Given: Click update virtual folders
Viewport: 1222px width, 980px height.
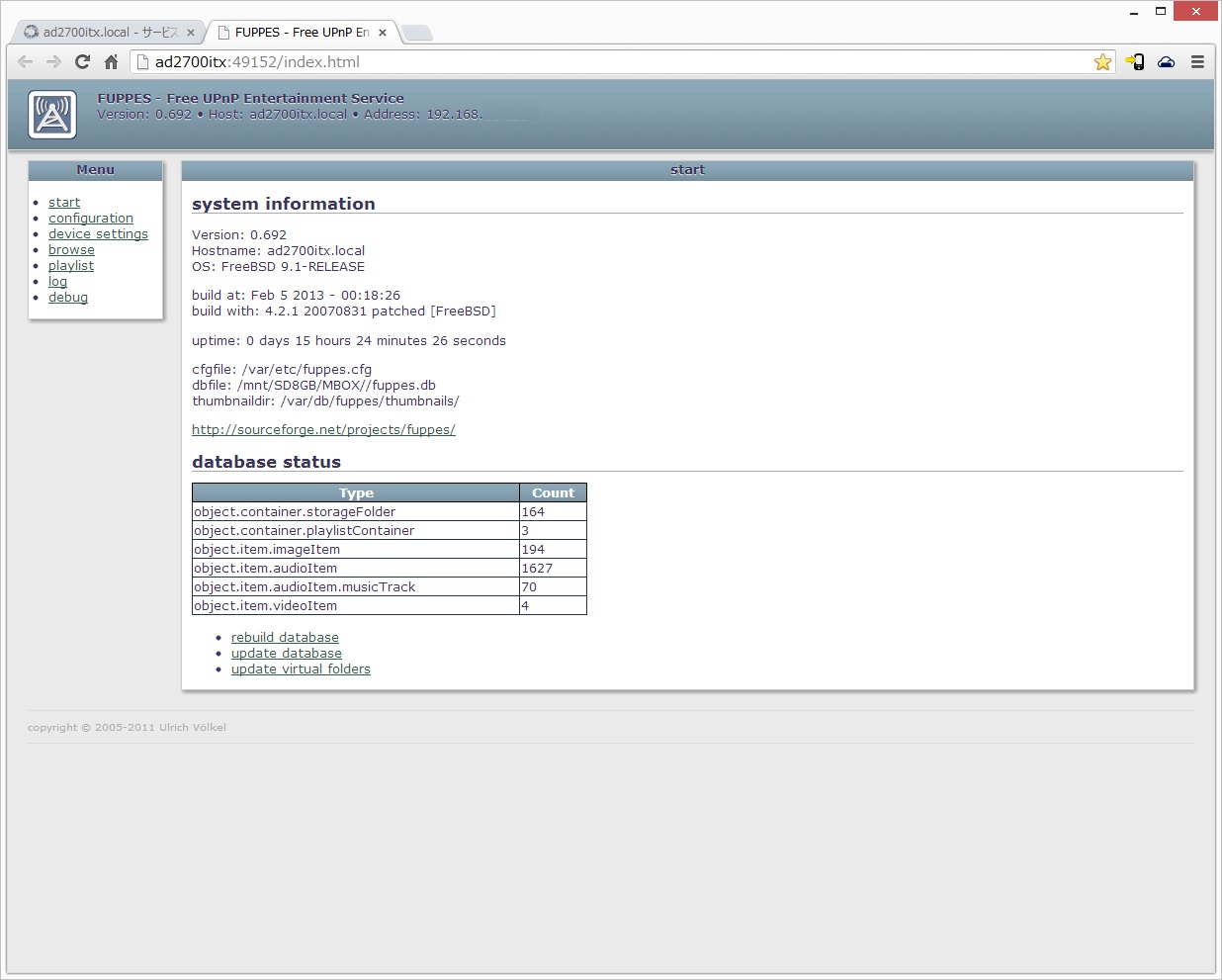Looking at the screenshot, I should (x=301, y=669).
